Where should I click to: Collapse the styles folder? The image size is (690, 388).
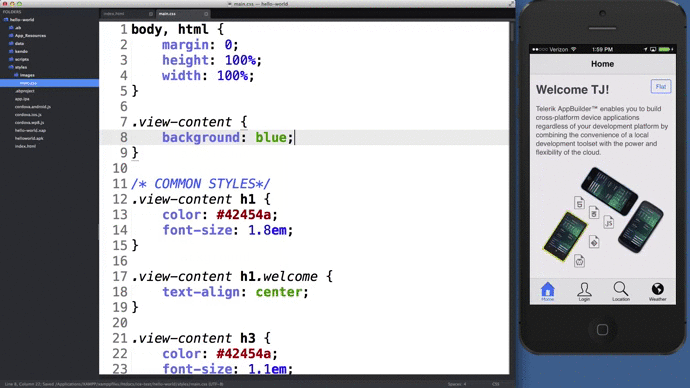(11, 67)
